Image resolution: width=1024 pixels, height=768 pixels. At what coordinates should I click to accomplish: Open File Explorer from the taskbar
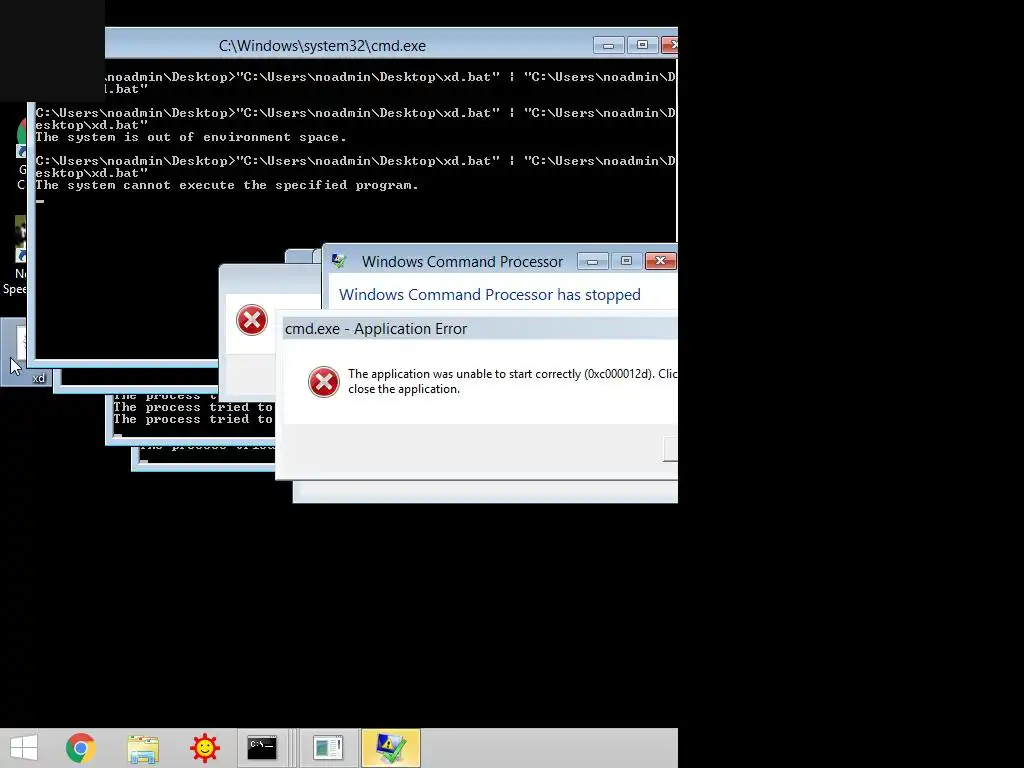point(143,748)
